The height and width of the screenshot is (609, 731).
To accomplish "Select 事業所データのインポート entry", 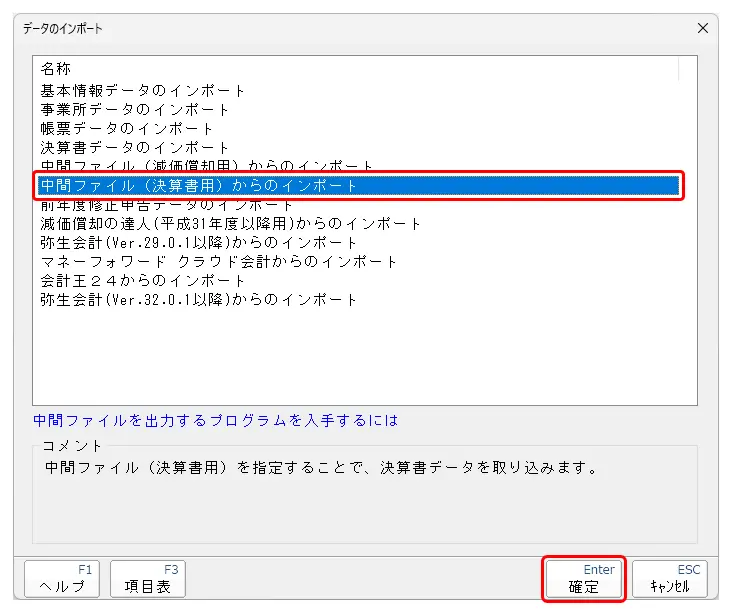I will click(x=135, y=109).
